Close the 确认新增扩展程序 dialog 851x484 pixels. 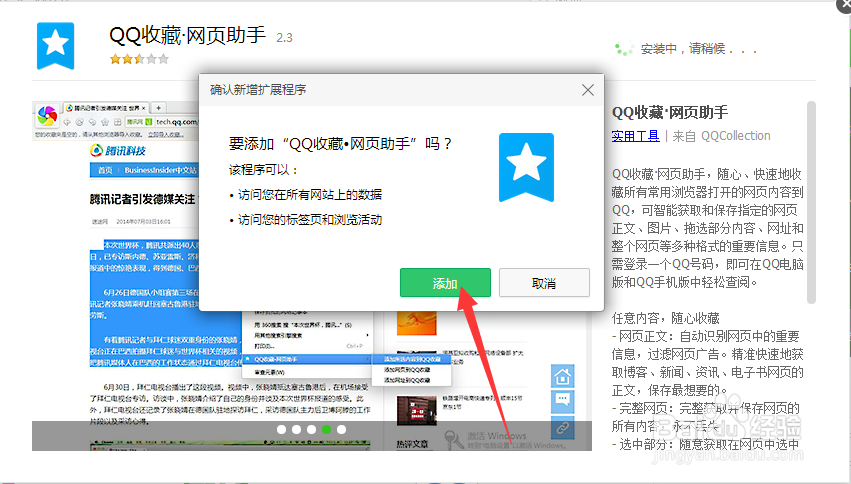[587, 90]
